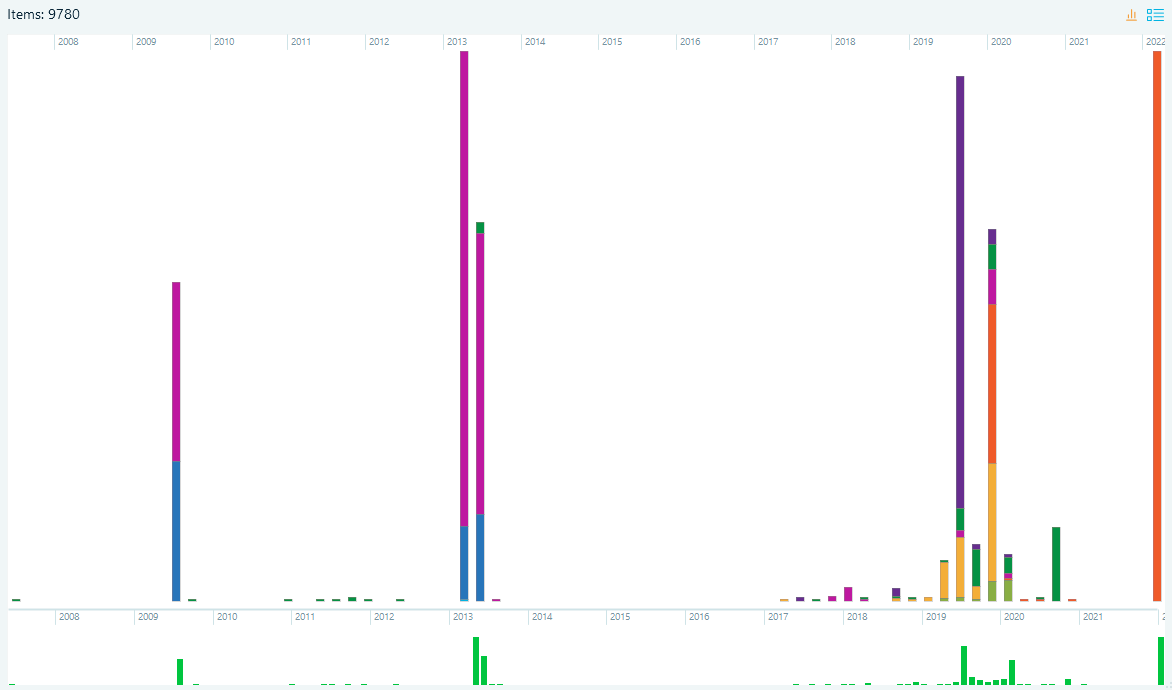Screen dimensions: 1172x690
Task: Select tall 2019 green bar in overview strip
Action: [x=964, y=665]
